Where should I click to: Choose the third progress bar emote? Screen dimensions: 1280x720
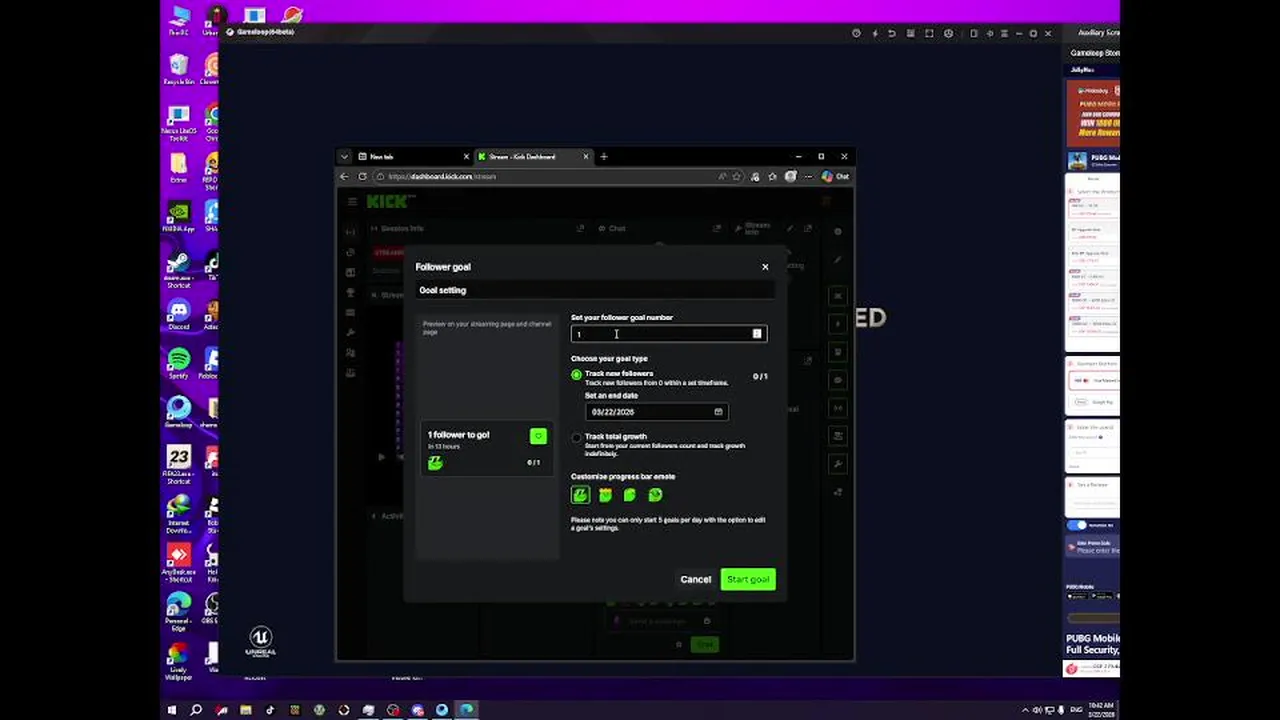[x=630, y=495]
